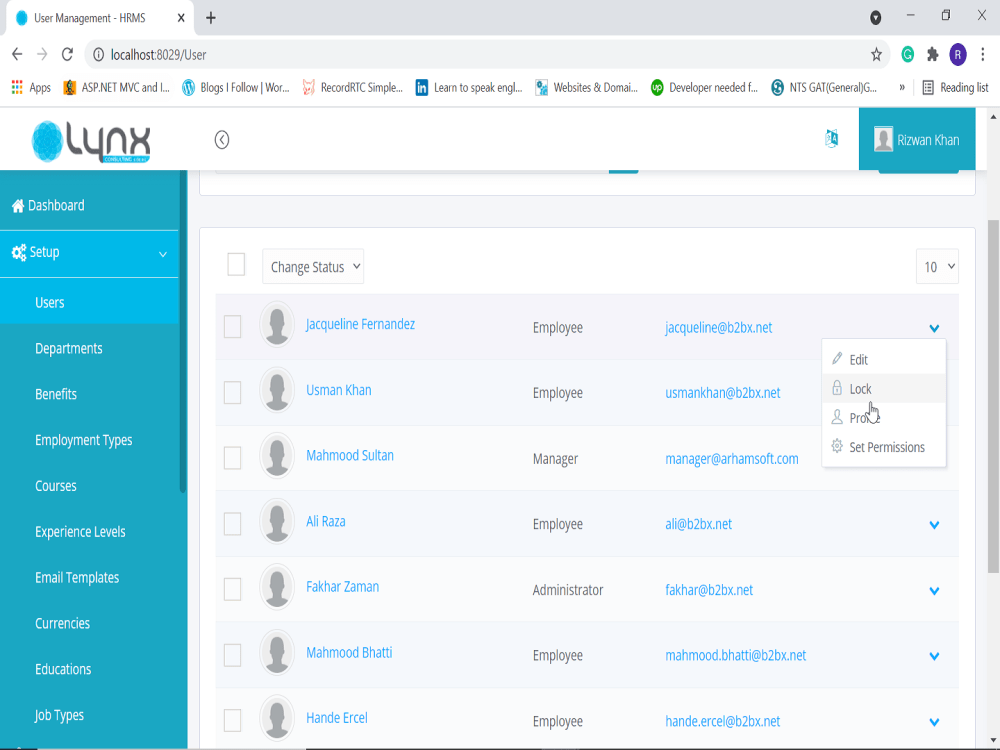Check the Mahmood Sultan row checkbox

coord(232,458)
